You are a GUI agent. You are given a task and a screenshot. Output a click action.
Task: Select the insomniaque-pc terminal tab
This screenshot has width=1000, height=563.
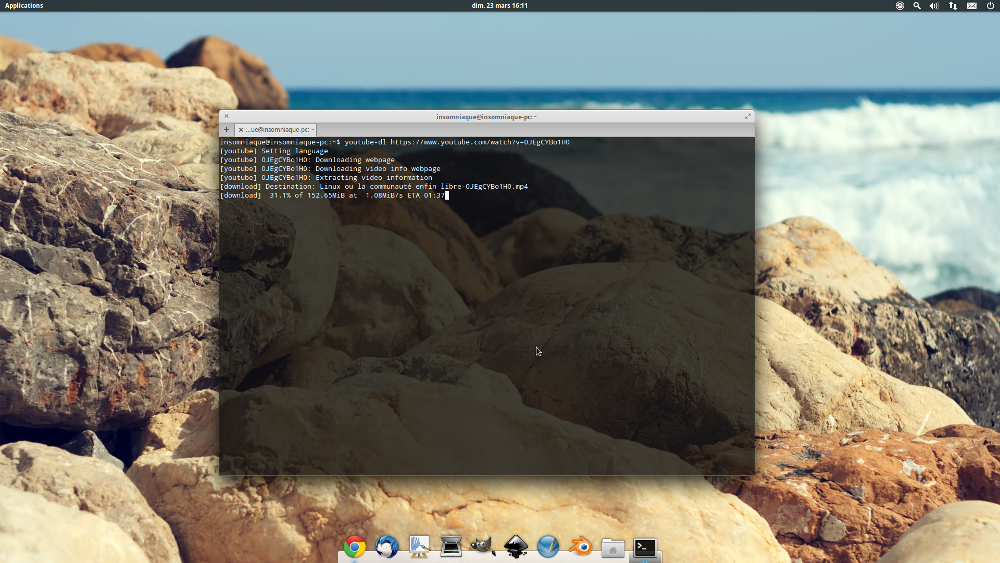pyautogui.click(x=276, y=129)
